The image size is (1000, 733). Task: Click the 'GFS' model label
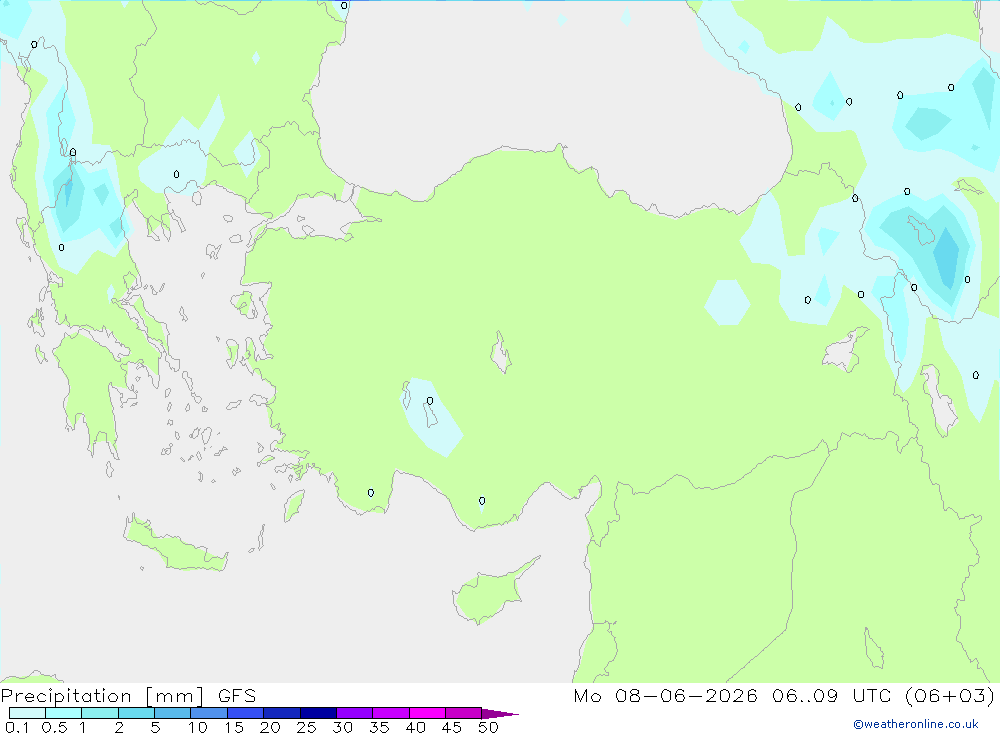(237, 696)
